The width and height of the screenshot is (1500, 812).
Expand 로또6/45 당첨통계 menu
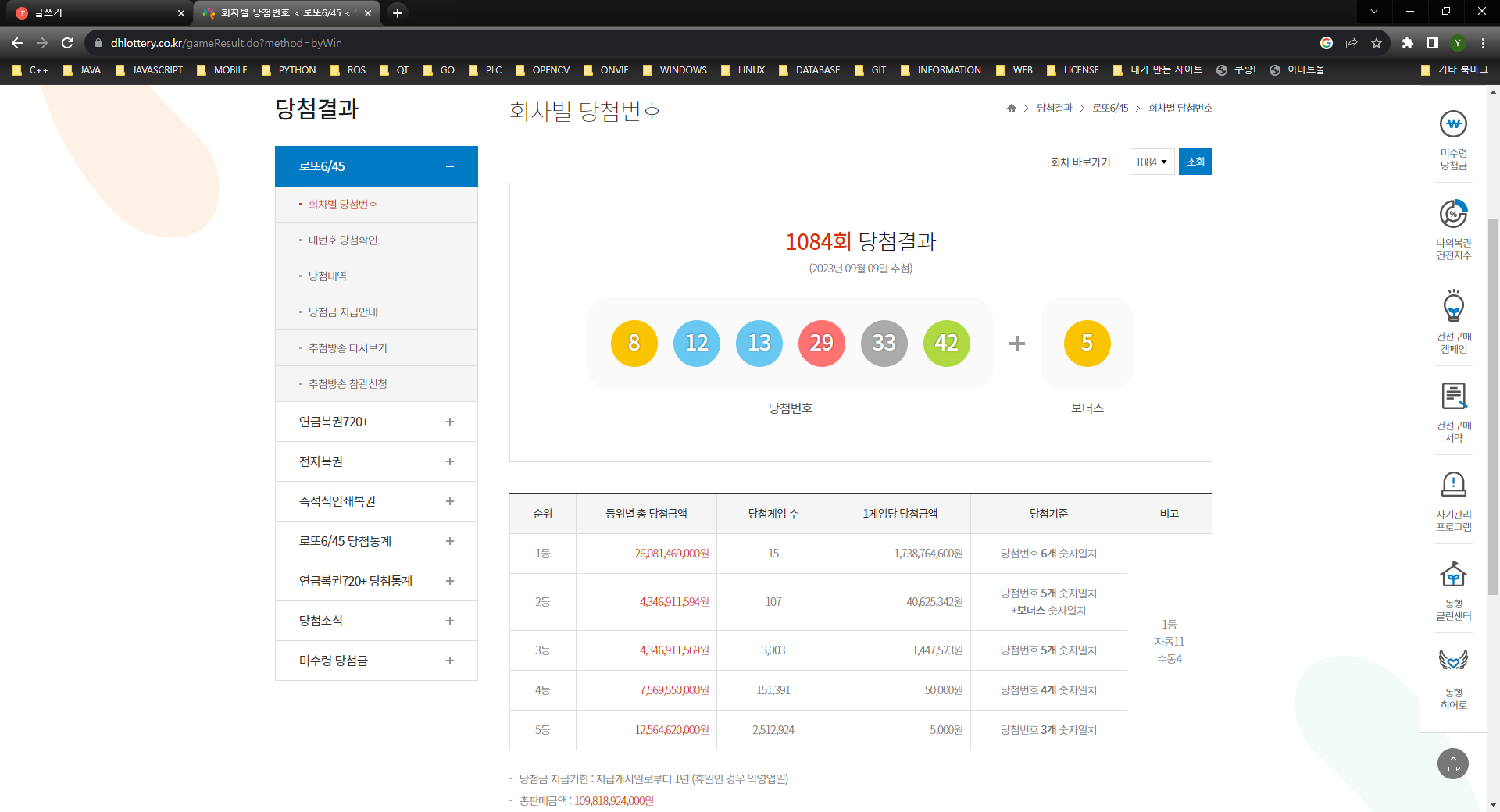pyautogui.click(x=450, y=541)
